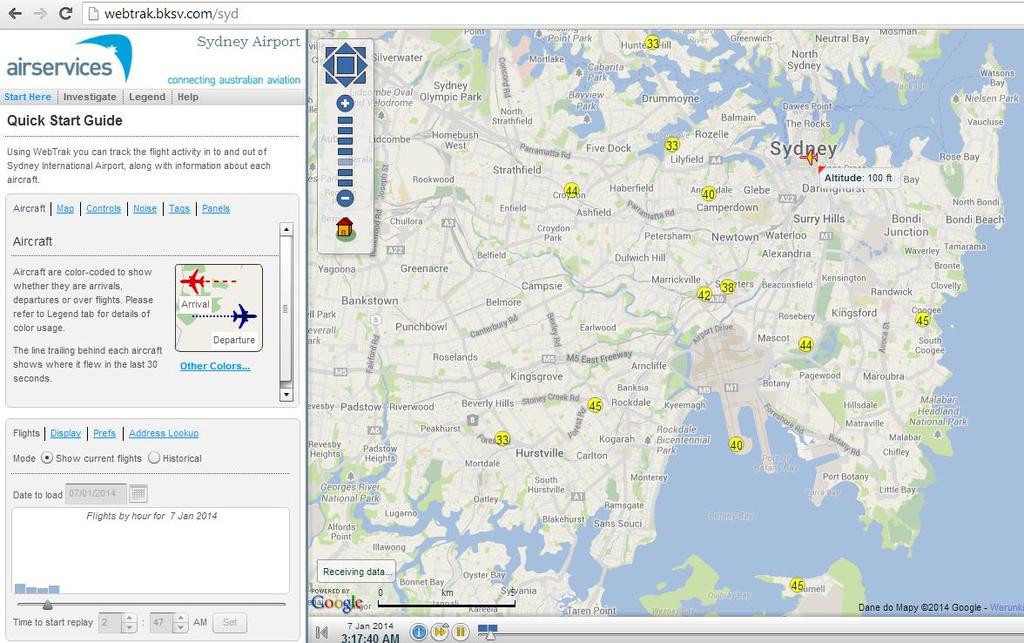This screenshot has width=1024, height=643.
Task: Click noise monitor 45 at Kurnell
Action: coord(797,585)
